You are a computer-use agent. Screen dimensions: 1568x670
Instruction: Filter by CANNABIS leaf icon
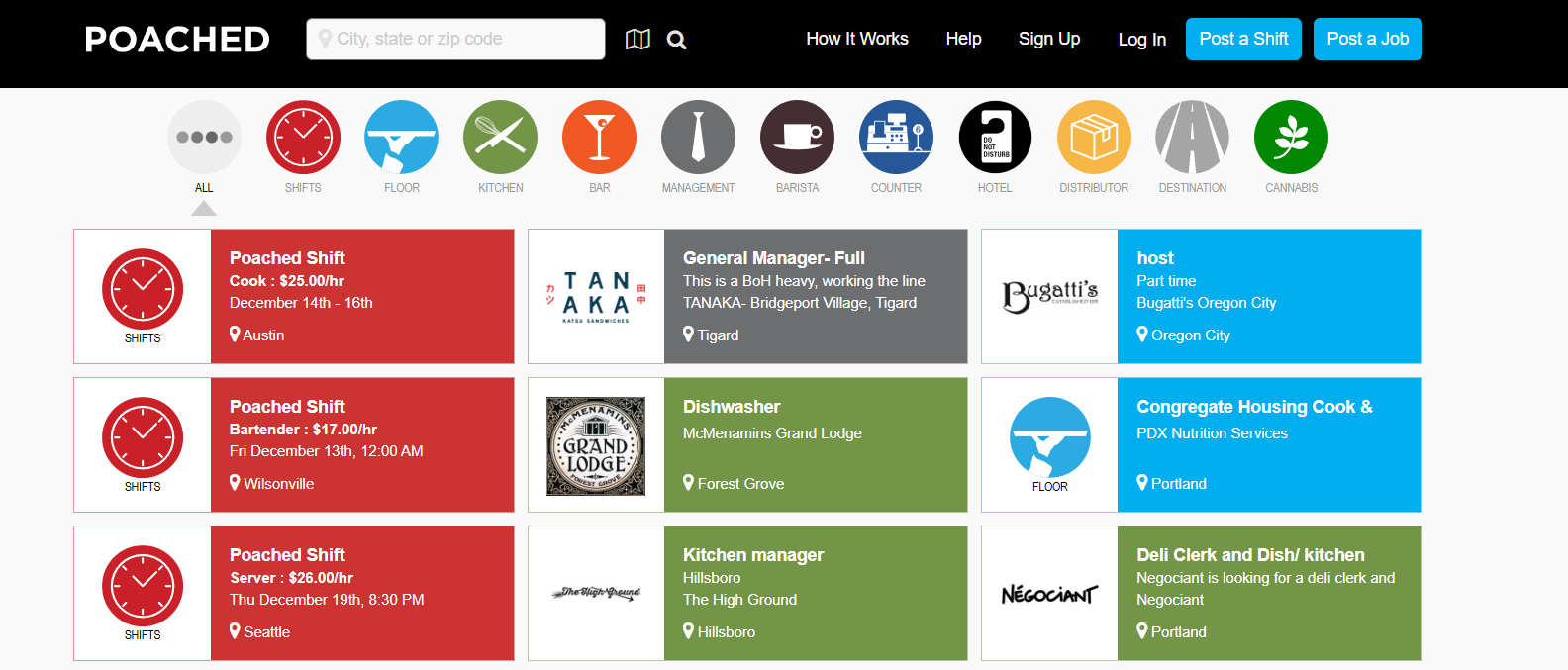(1291, 137)
